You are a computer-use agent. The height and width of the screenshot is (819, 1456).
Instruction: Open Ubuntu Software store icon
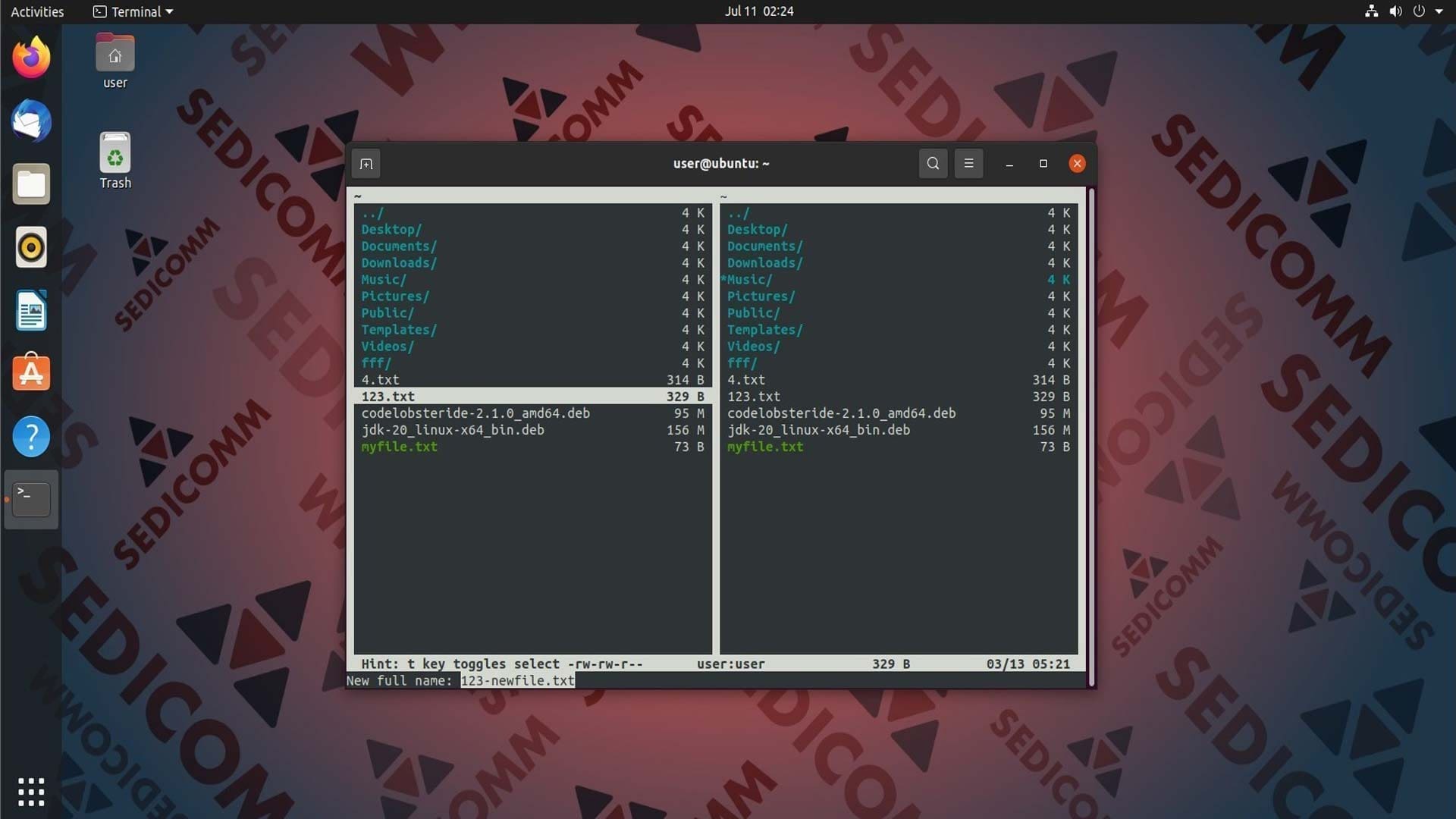click(31, 373)
